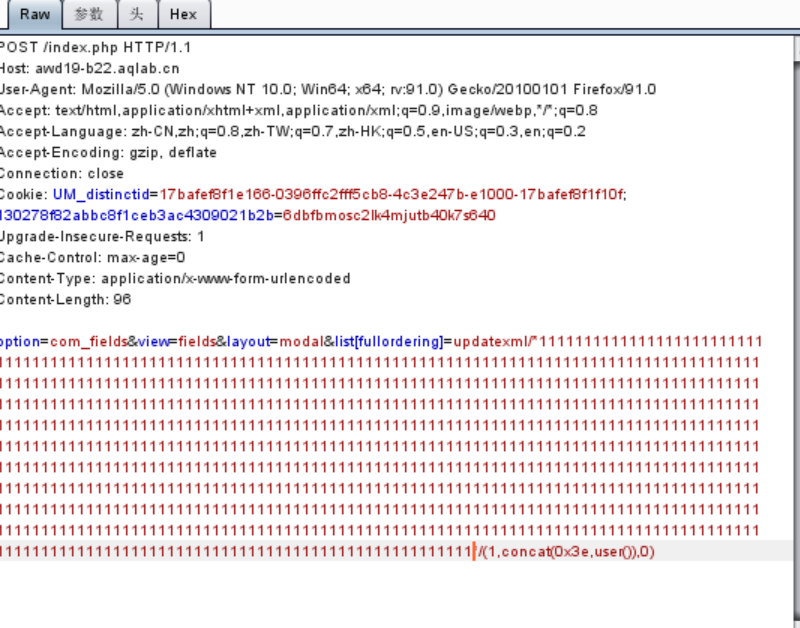This screenshot has height=628, width=800.
Task: Switch to the Hex tab
Action: (x=183, y=14)
